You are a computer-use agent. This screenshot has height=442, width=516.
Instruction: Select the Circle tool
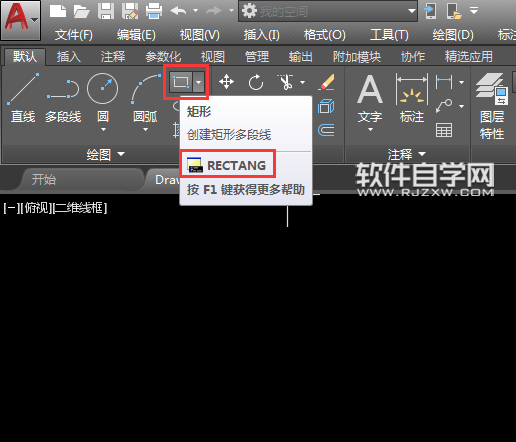coord(103,97)
